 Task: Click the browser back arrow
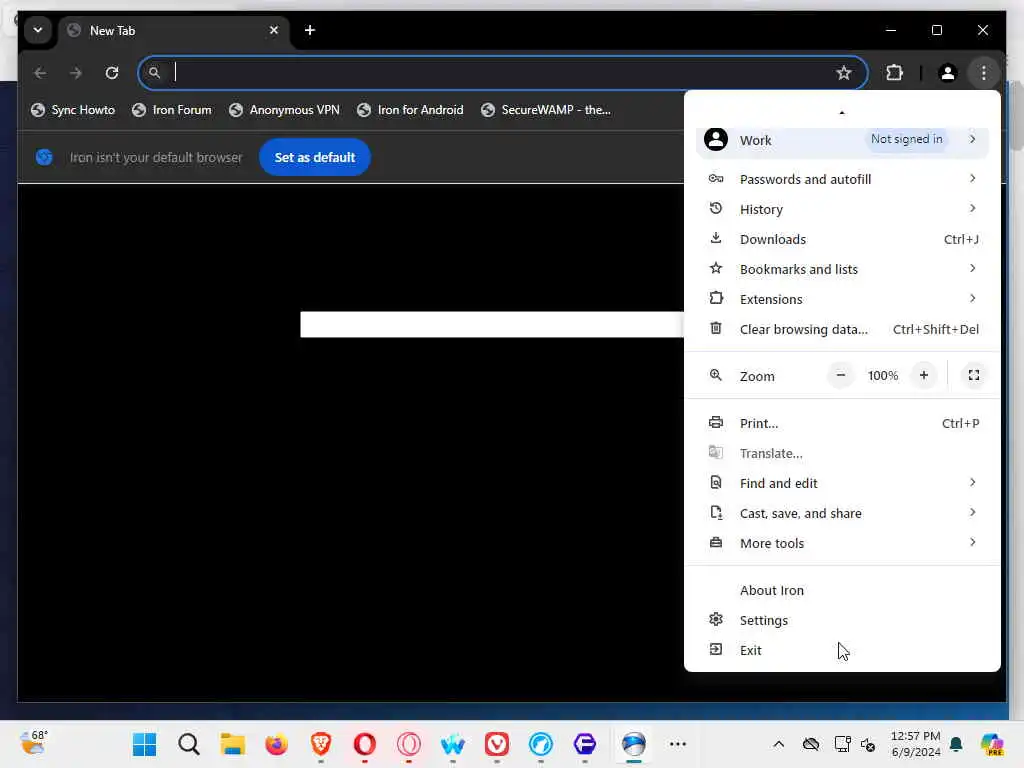click(x=40, y=72)
